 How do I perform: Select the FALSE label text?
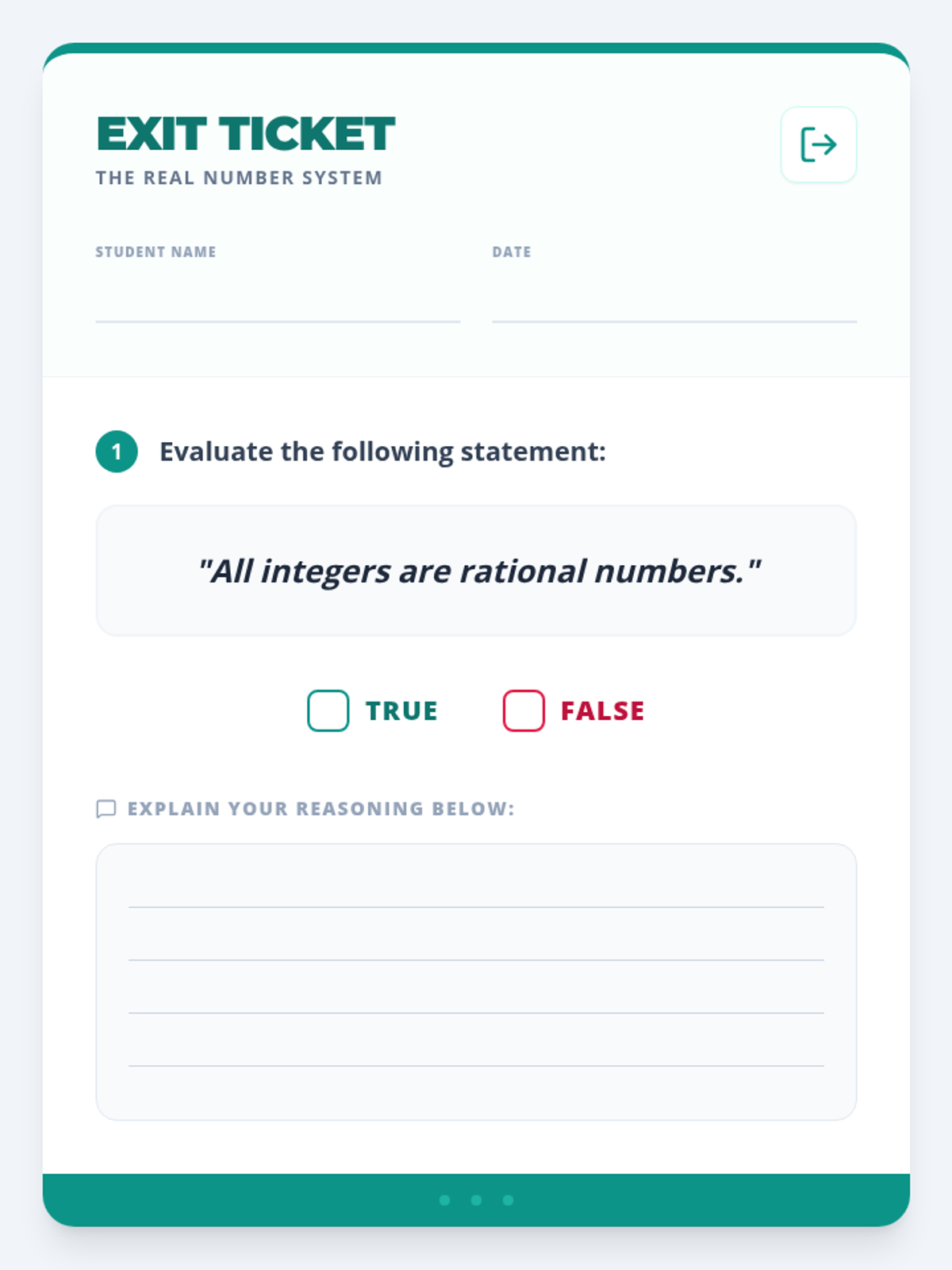(x=603, y=711)
